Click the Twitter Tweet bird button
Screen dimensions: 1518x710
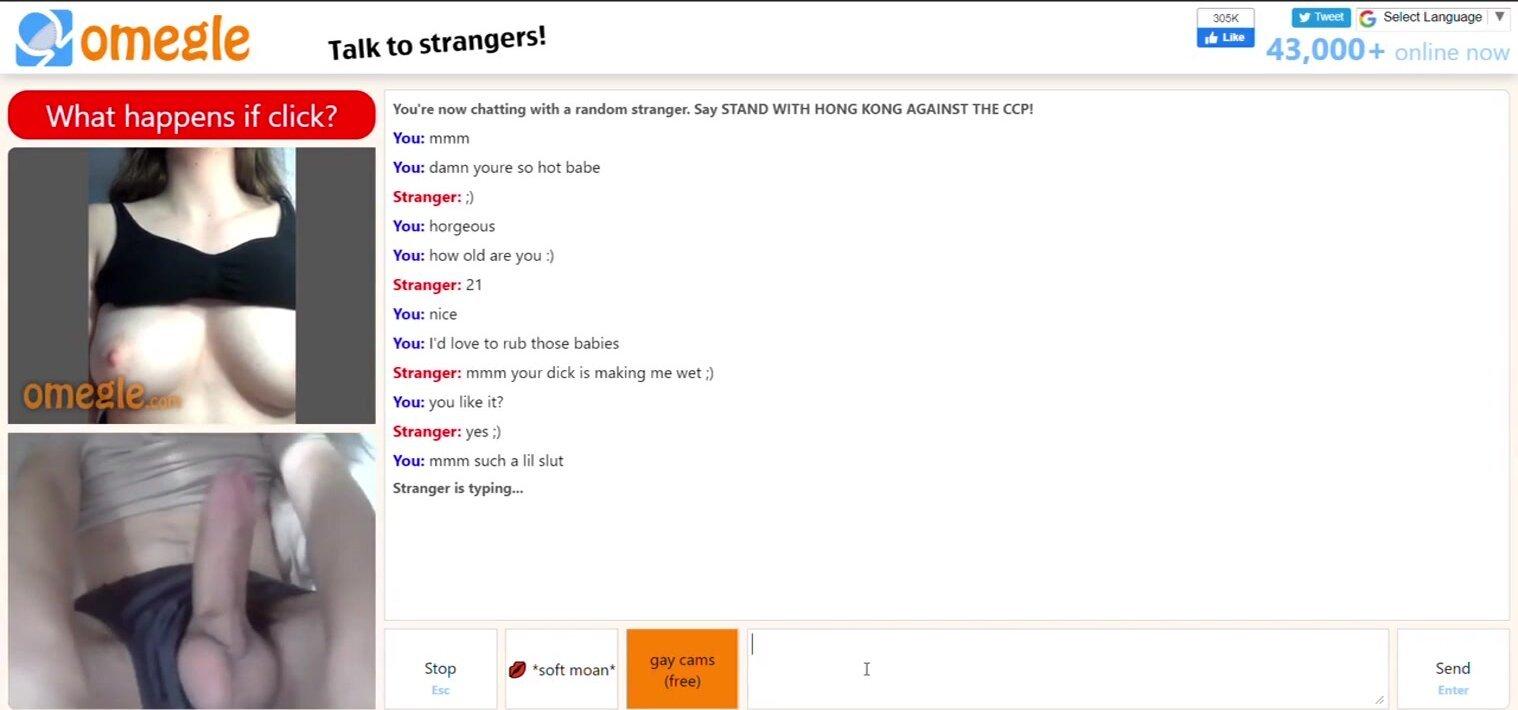(x=1321, y=17)
